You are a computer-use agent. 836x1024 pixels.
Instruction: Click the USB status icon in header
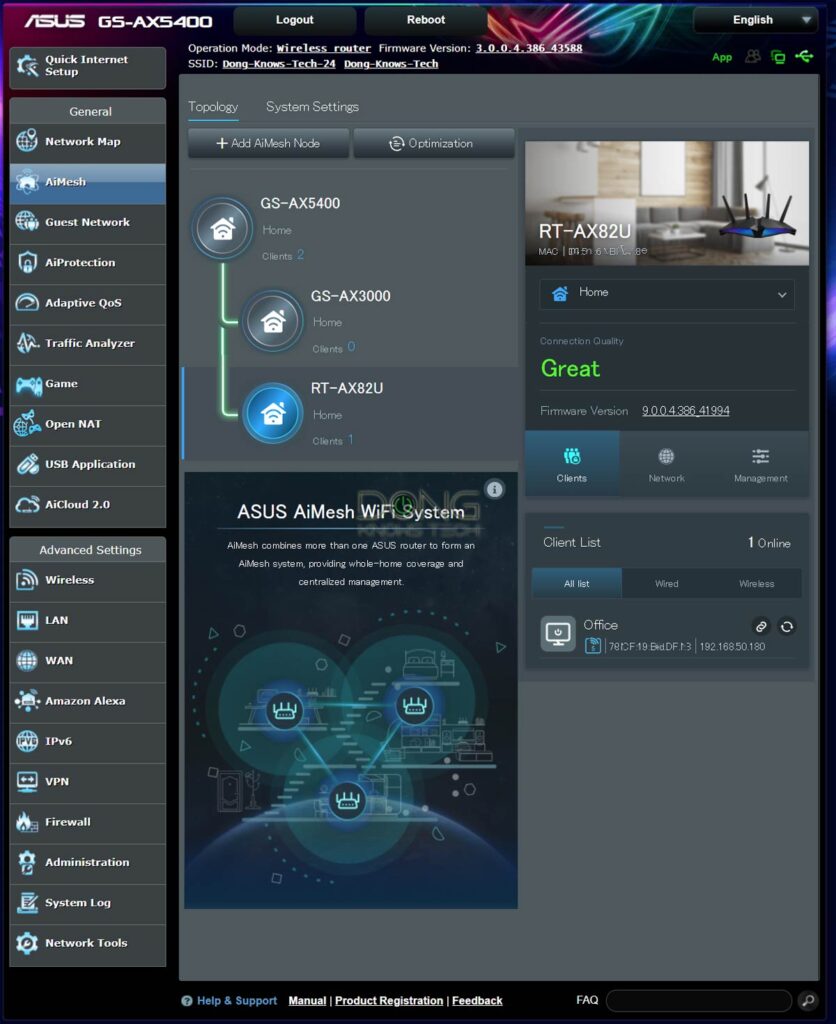pos(805,57)
